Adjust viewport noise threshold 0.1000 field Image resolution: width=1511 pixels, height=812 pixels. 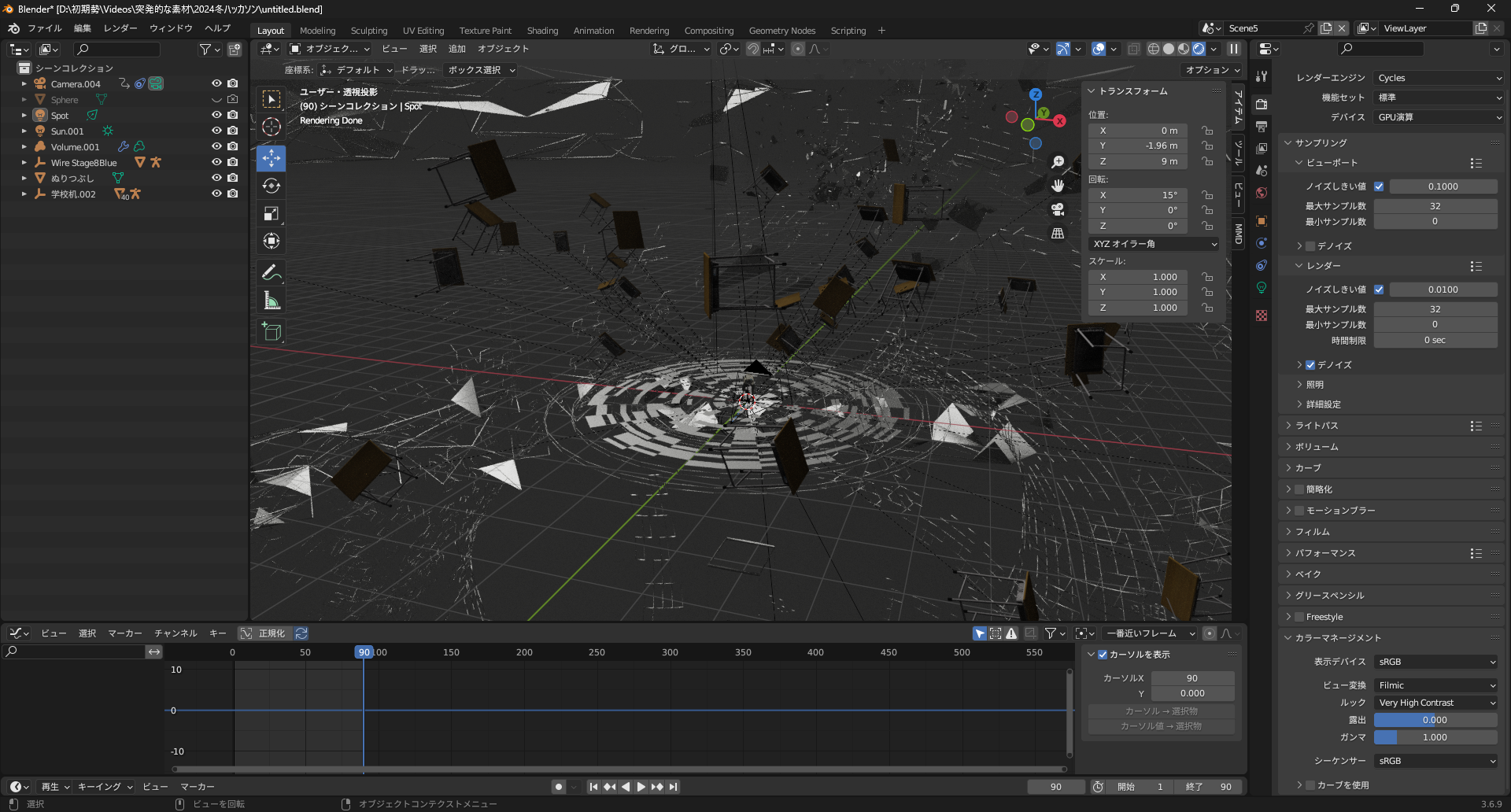(1443, 186)
